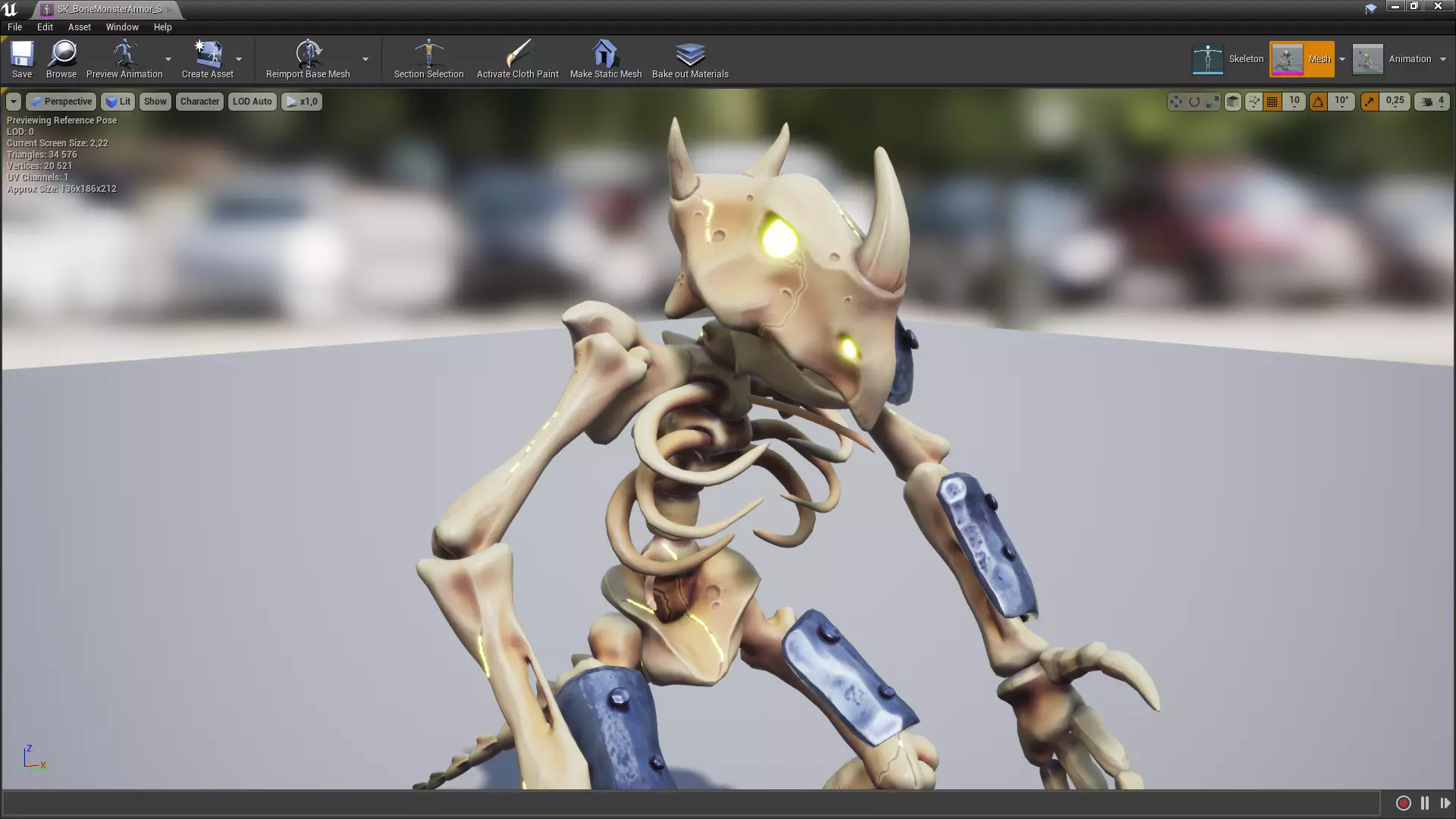The height and width of the screenshot is (819, 1456).
Task: Toggle grid snapping on or off
Action: point(1272,102)
